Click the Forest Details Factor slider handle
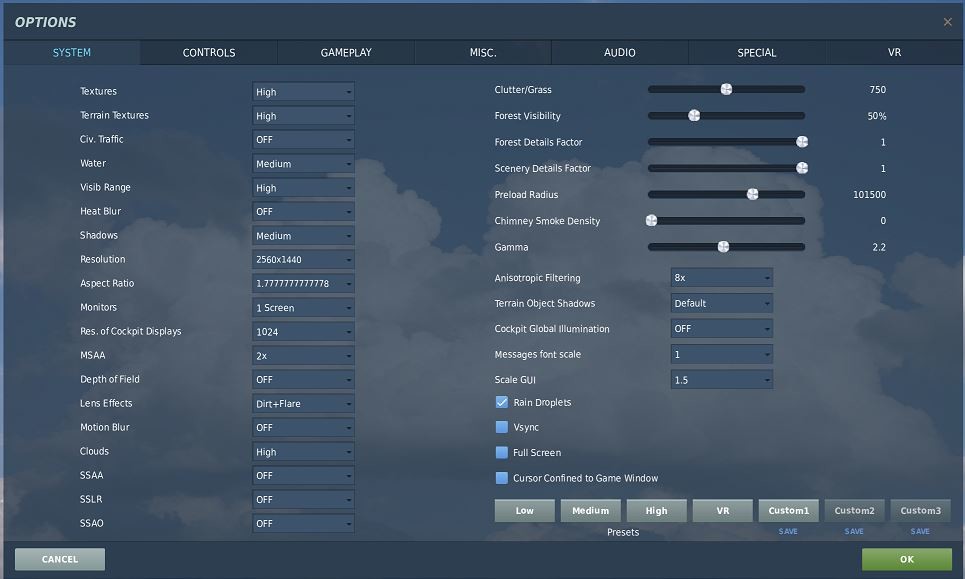The height and width of the screenshot is (579, 965). coord(802,142)
